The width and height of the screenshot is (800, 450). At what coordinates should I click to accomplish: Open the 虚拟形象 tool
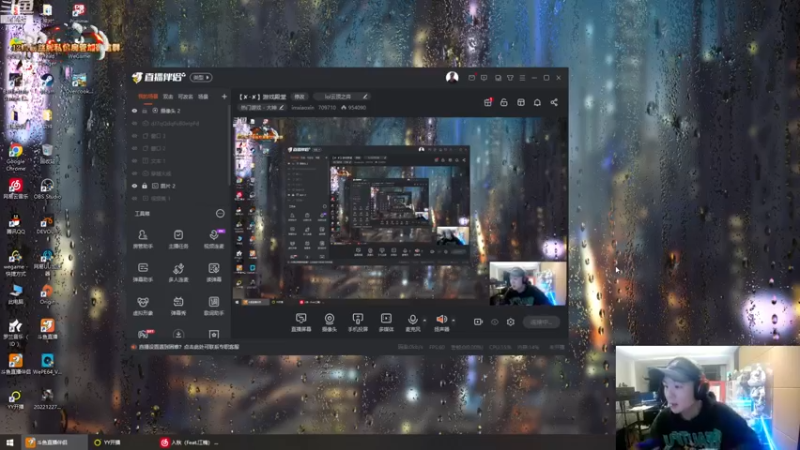(x=142, y=306)
